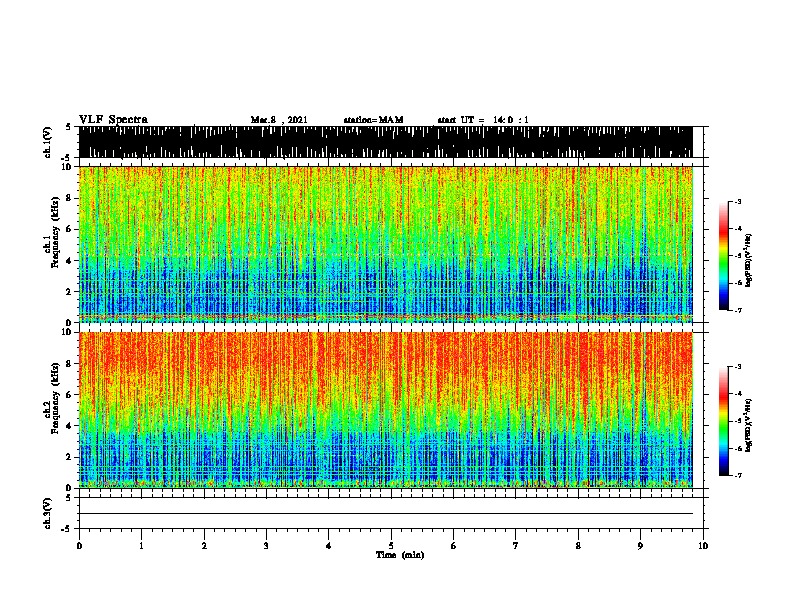This screenshot has height=612, width=792.
Task: Select the 'ch.3(V)' axis label
Action: [48, 513]
